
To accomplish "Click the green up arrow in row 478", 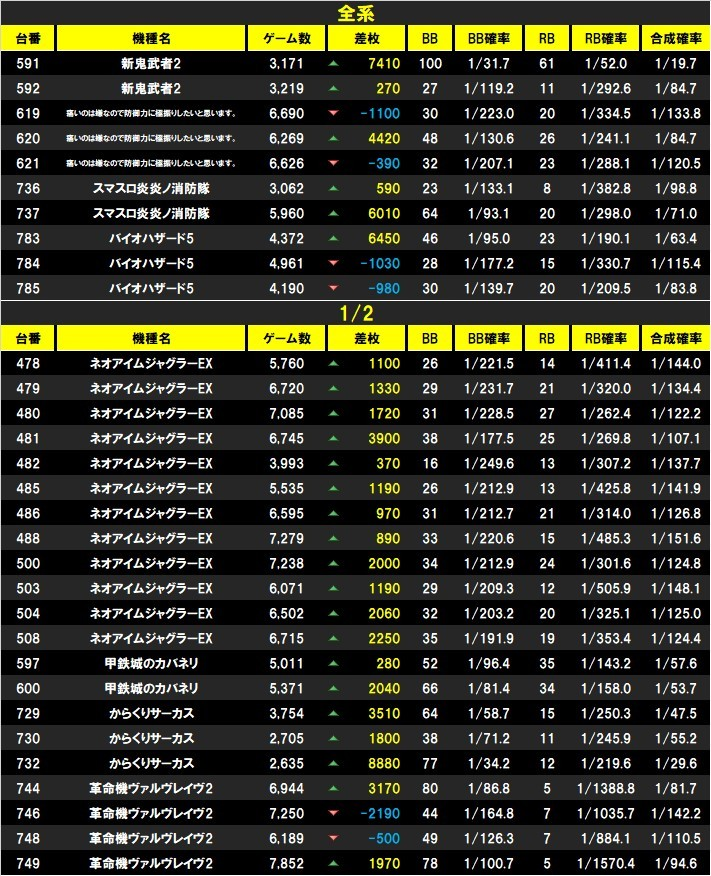I will (333, 364).
